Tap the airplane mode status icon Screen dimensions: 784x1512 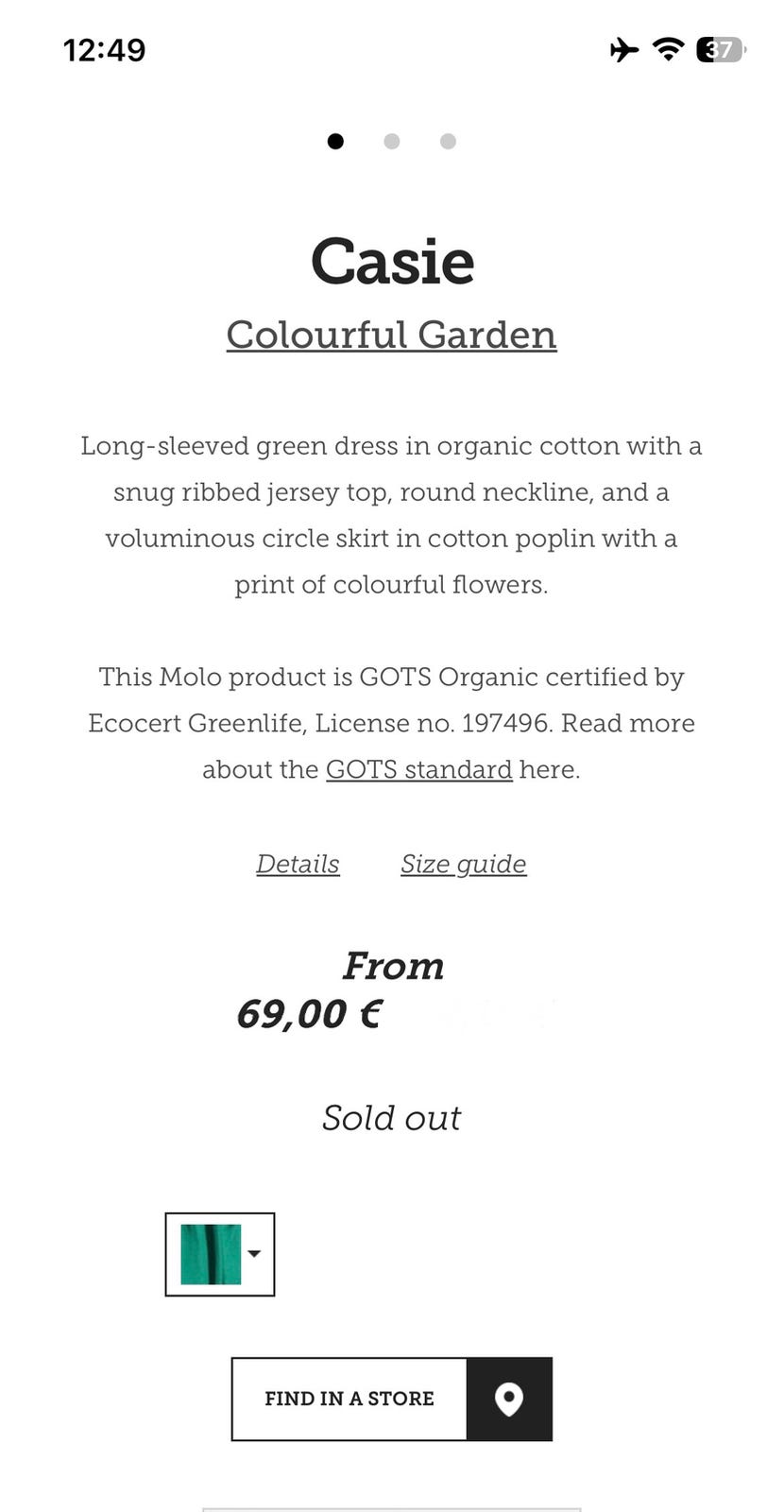pos(624,49)
